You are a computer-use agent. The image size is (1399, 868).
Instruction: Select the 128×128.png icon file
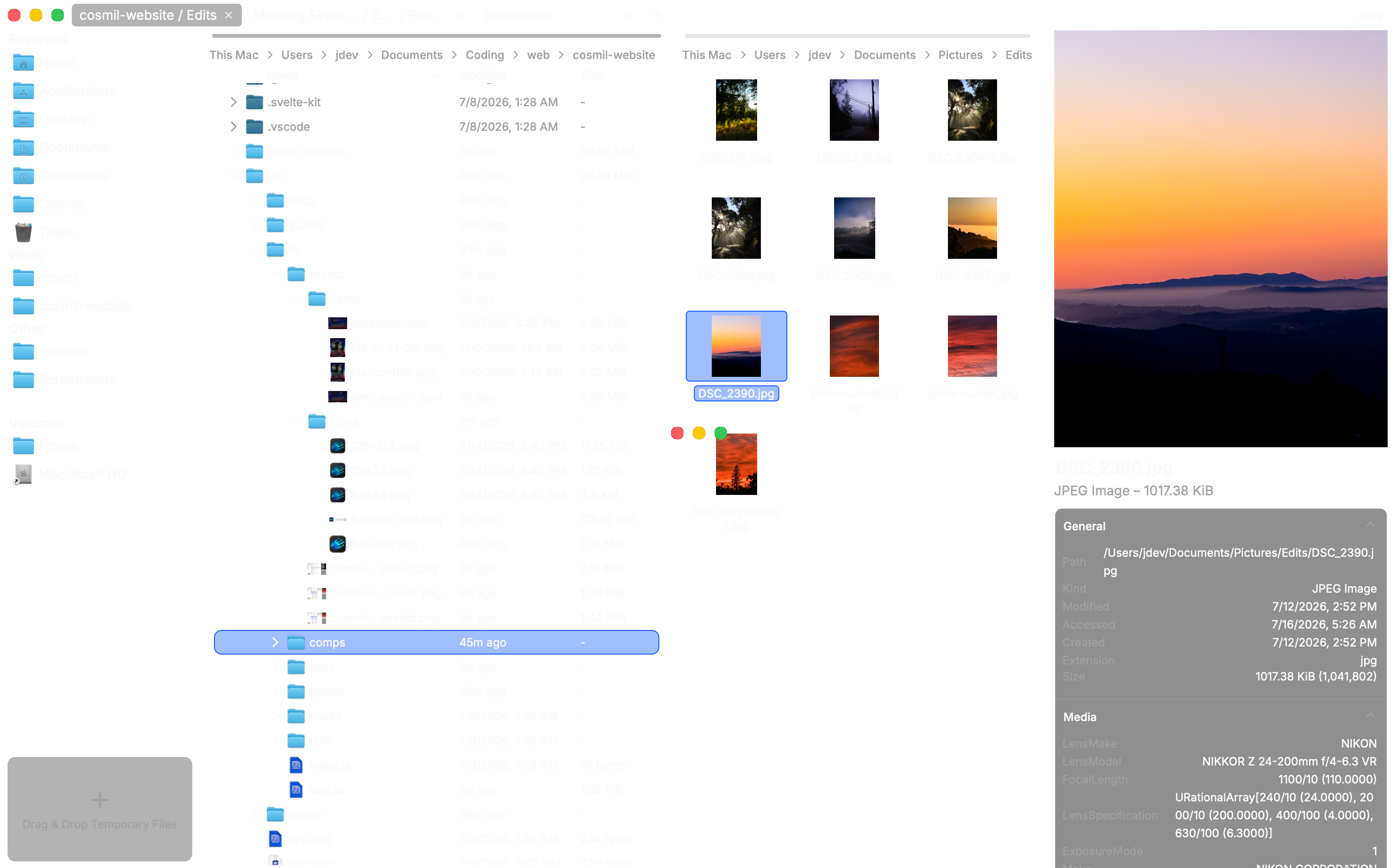pyautogui.click(x=338, y=446)
